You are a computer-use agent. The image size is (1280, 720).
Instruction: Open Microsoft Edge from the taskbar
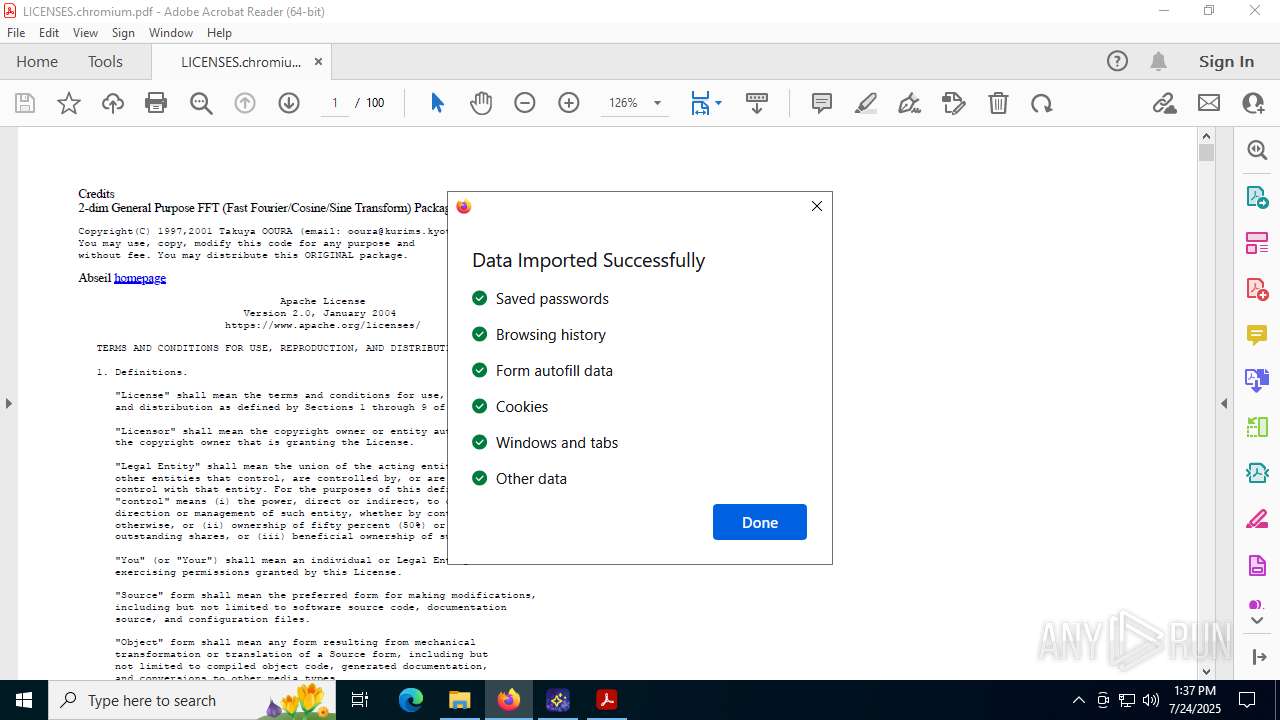411,700
